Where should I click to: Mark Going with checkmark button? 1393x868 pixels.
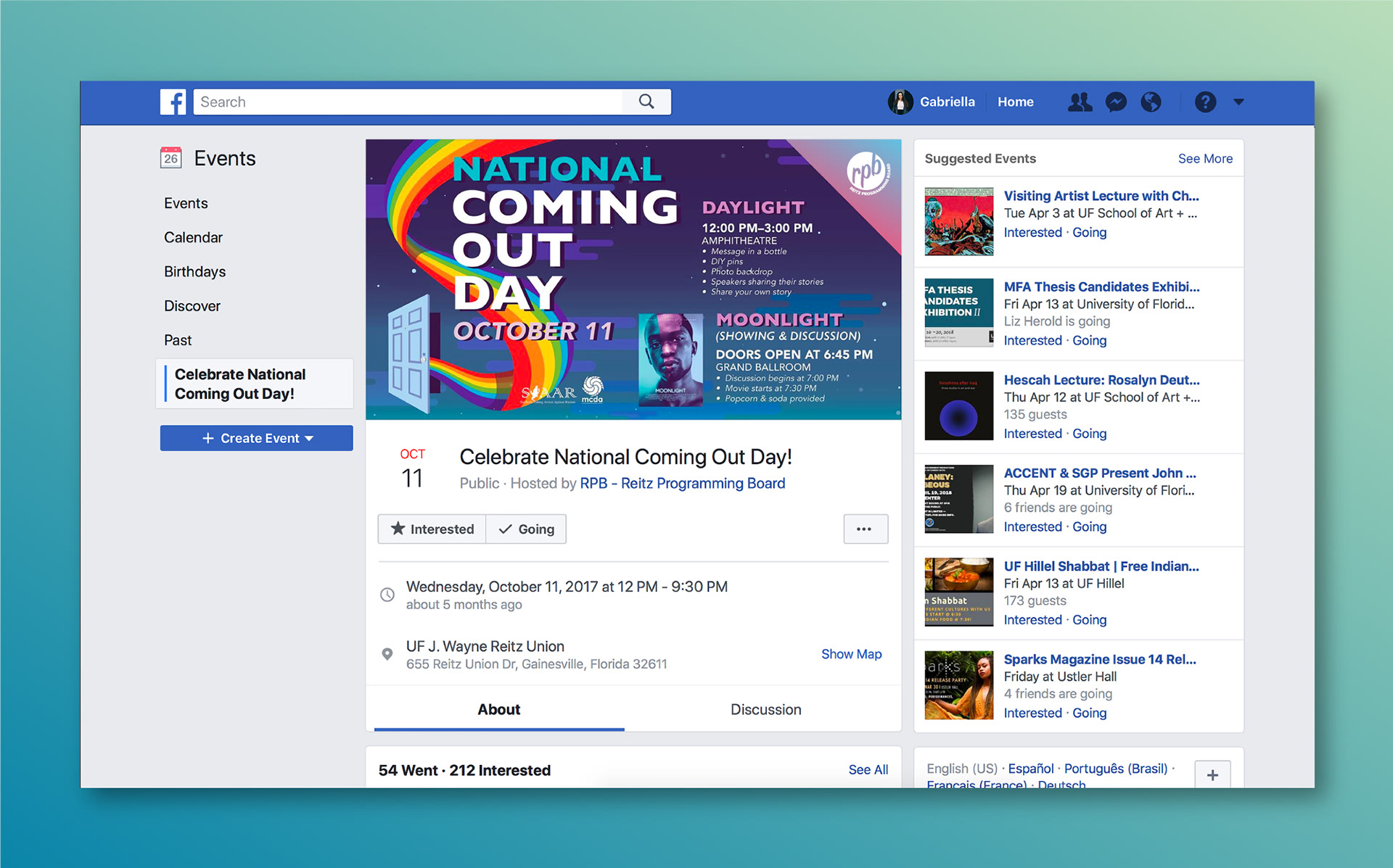526,529
